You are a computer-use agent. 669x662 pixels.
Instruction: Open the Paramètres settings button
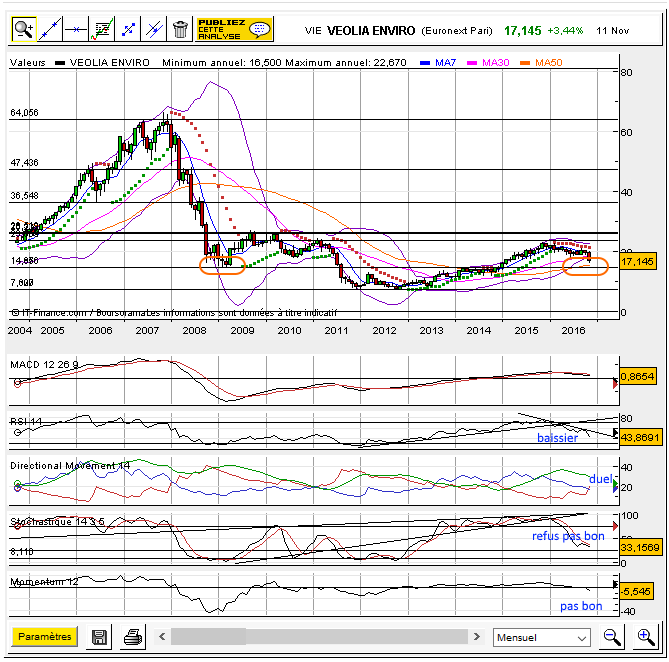45,637
